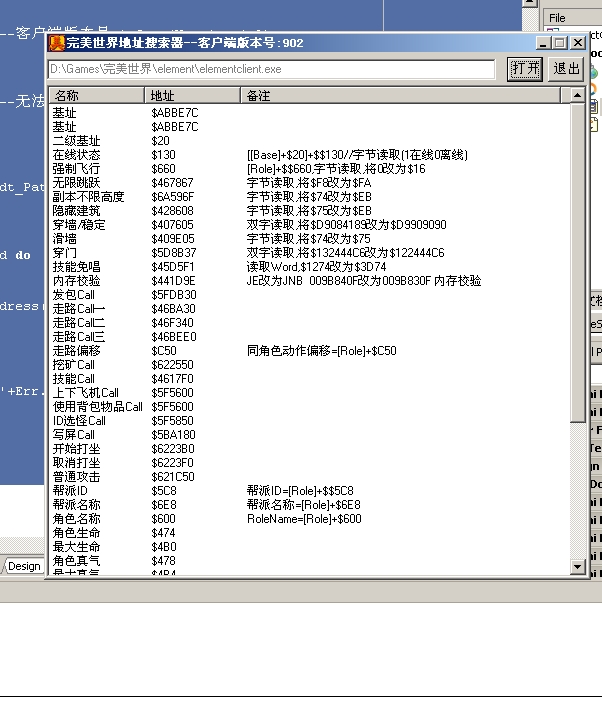
Task: Select the 挖矿Call row
Action: tap(309, 365)
